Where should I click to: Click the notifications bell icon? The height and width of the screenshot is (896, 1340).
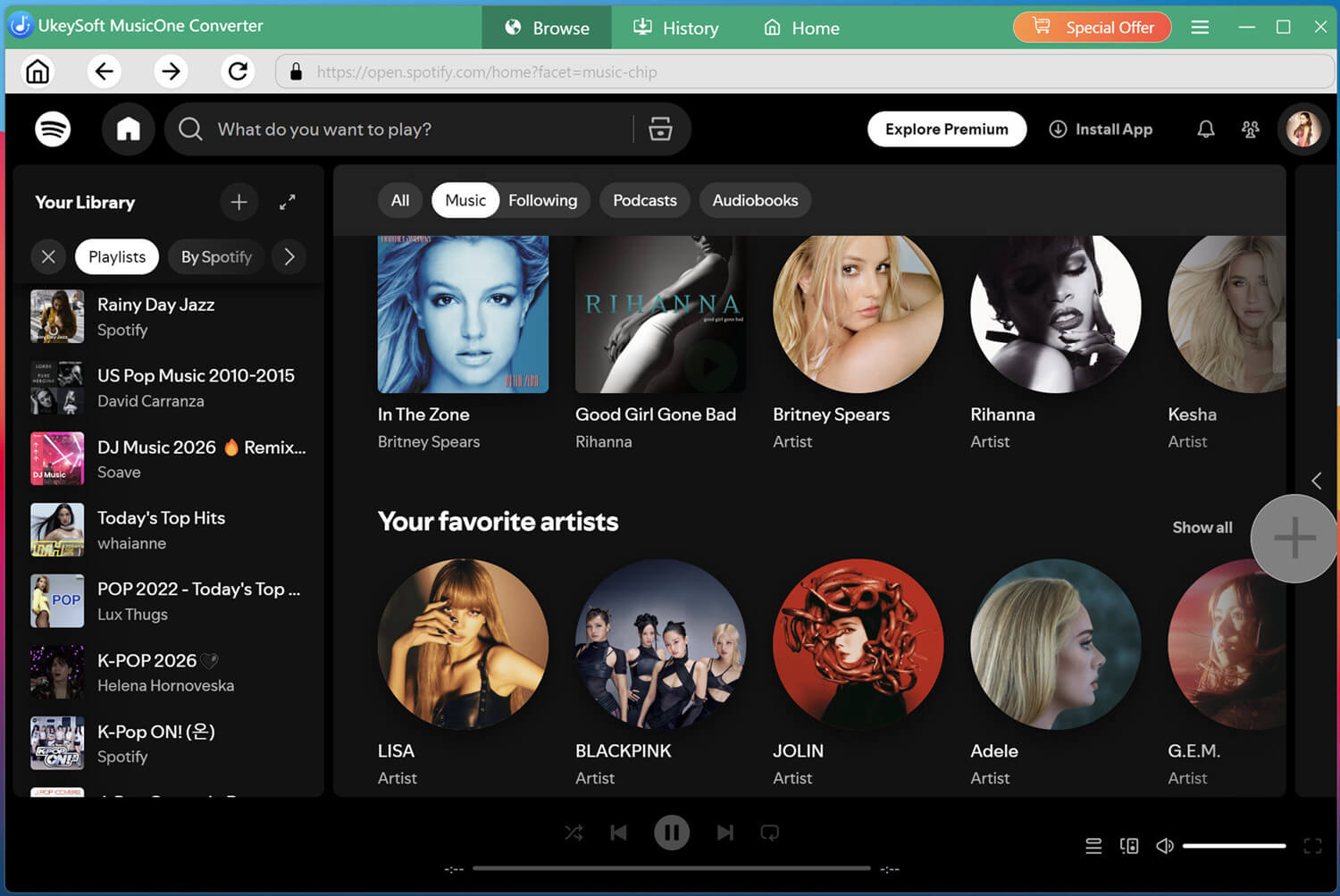(x=1205, y=130)
